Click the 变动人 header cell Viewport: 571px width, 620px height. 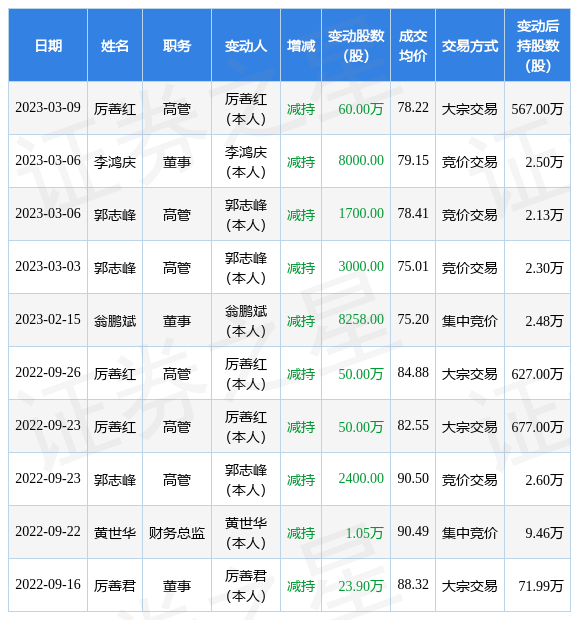coord(246,45)
